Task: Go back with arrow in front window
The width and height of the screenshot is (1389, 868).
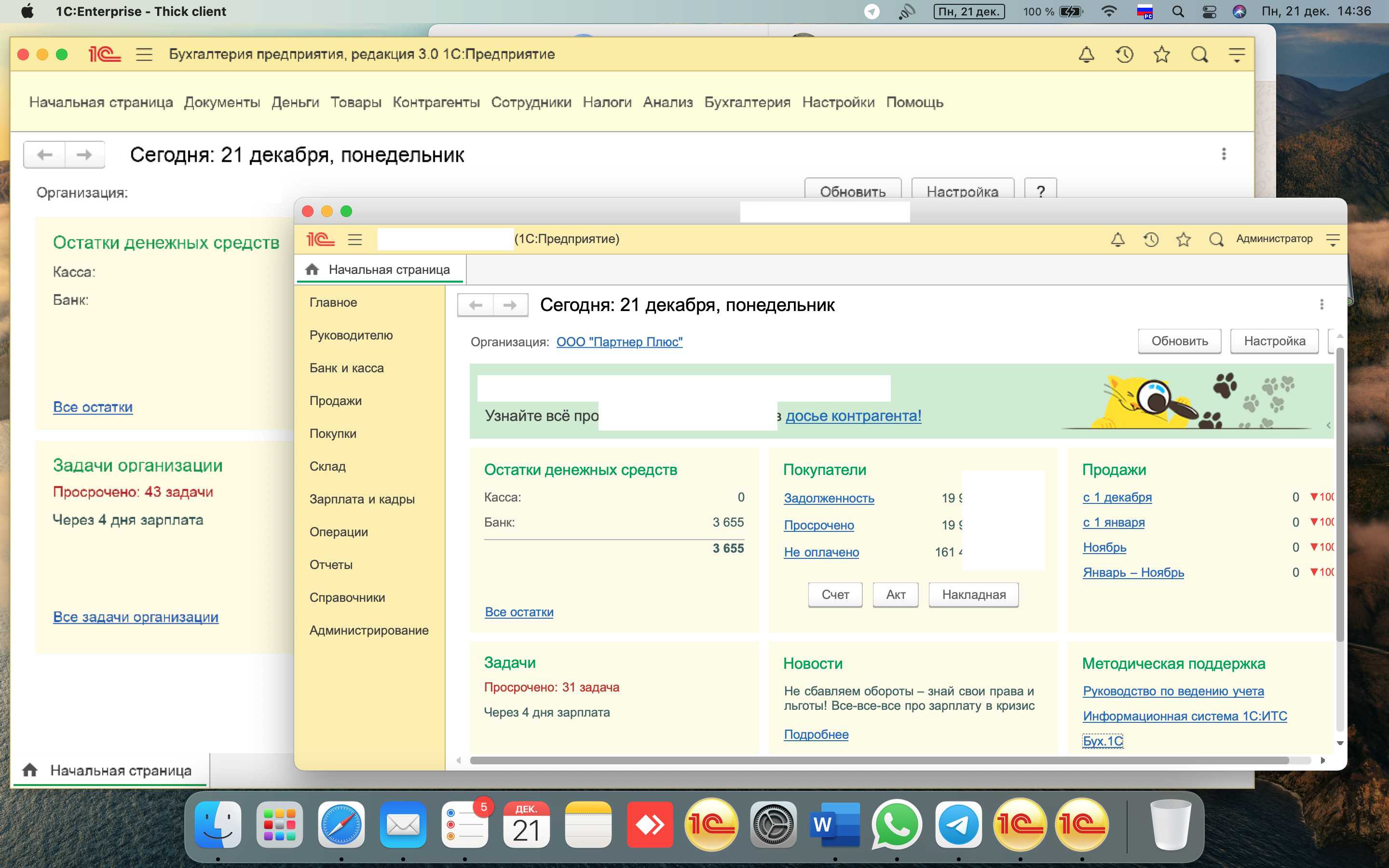Action: point(475,305)
